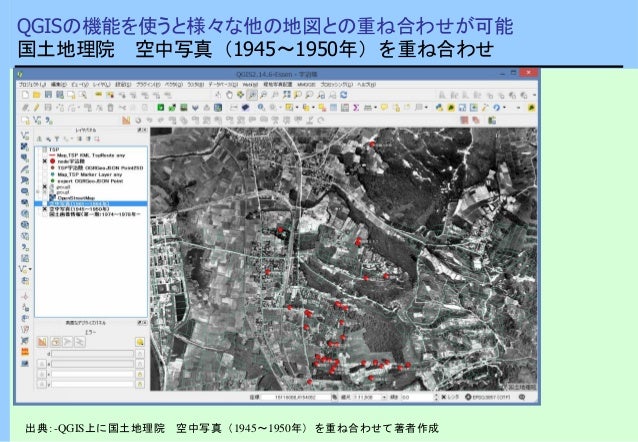Open project with the yellow folder icon
Image resolution: width=638 pixels, height=442 pixels.
coord(37,95)
